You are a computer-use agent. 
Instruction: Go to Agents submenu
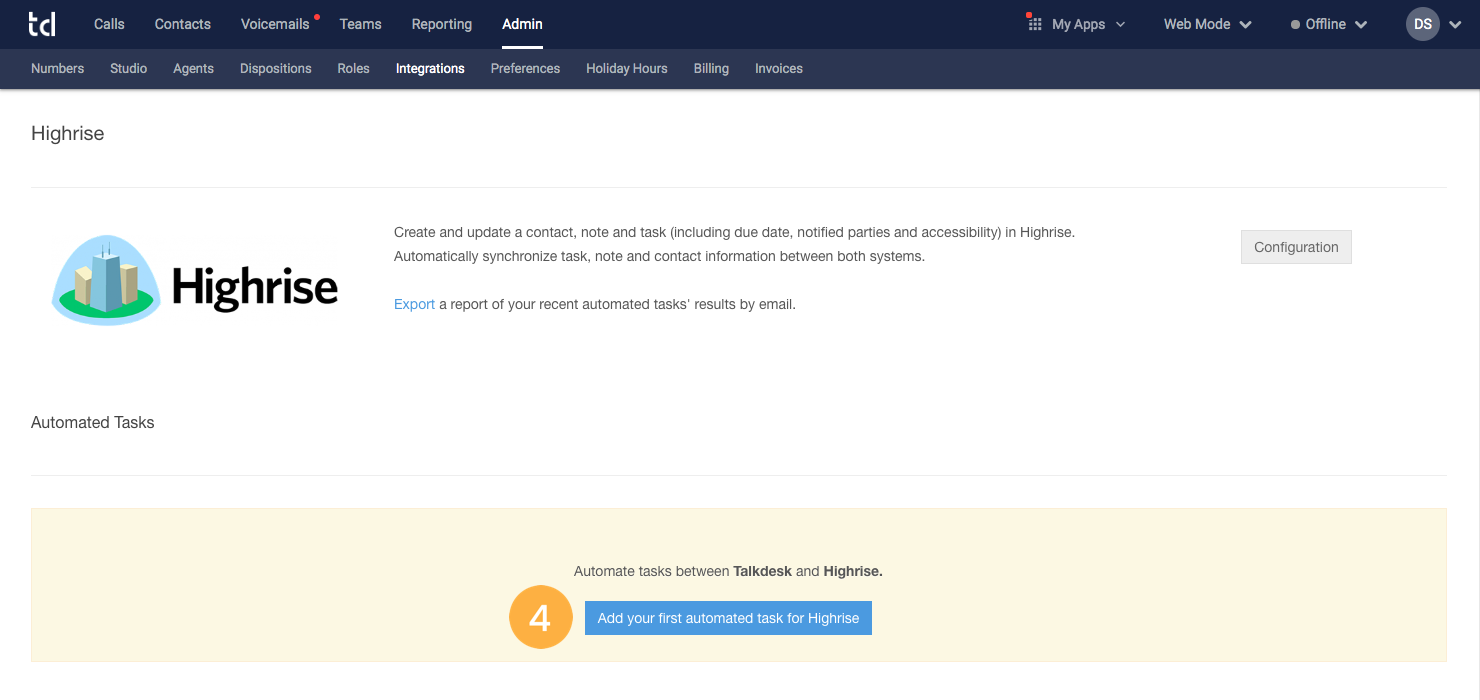click(x=193, y=68)
